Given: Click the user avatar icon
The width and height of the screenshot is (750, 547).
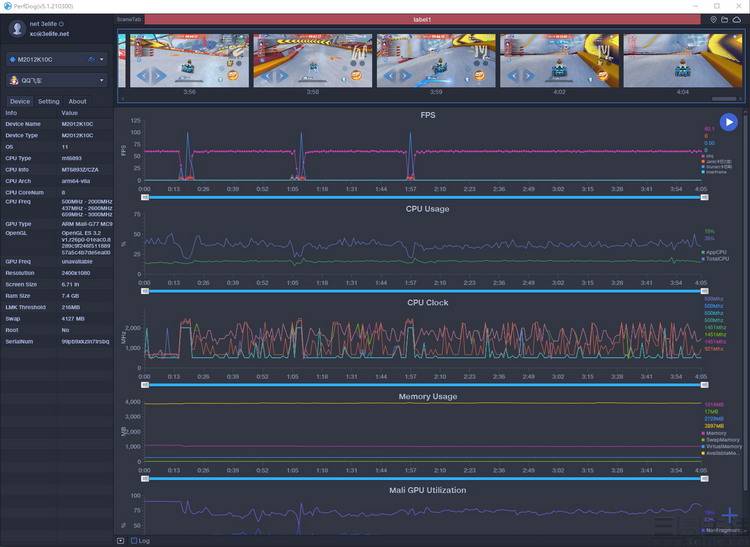Looking at the screenshot, I should (17, 29).
